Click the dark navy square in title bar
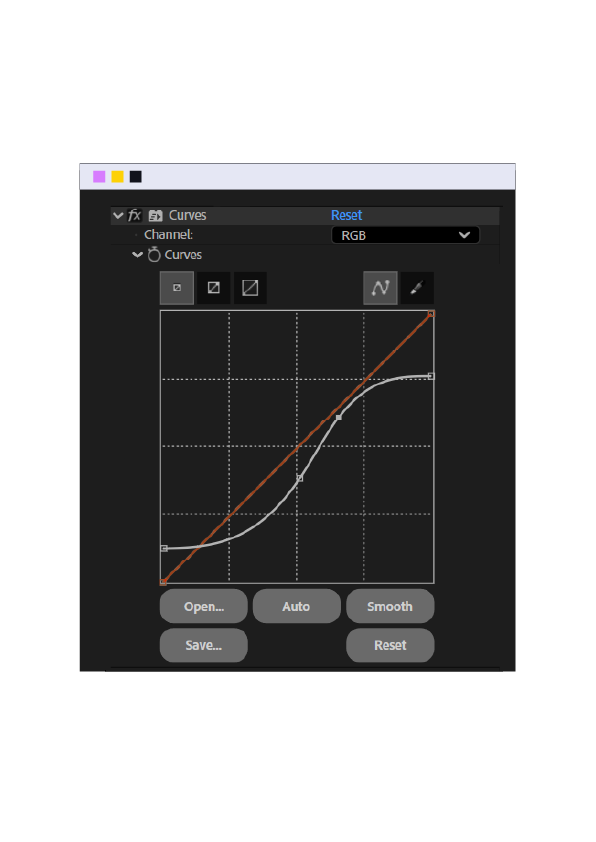Screen dimensions: 596x842 click(135, 177)
